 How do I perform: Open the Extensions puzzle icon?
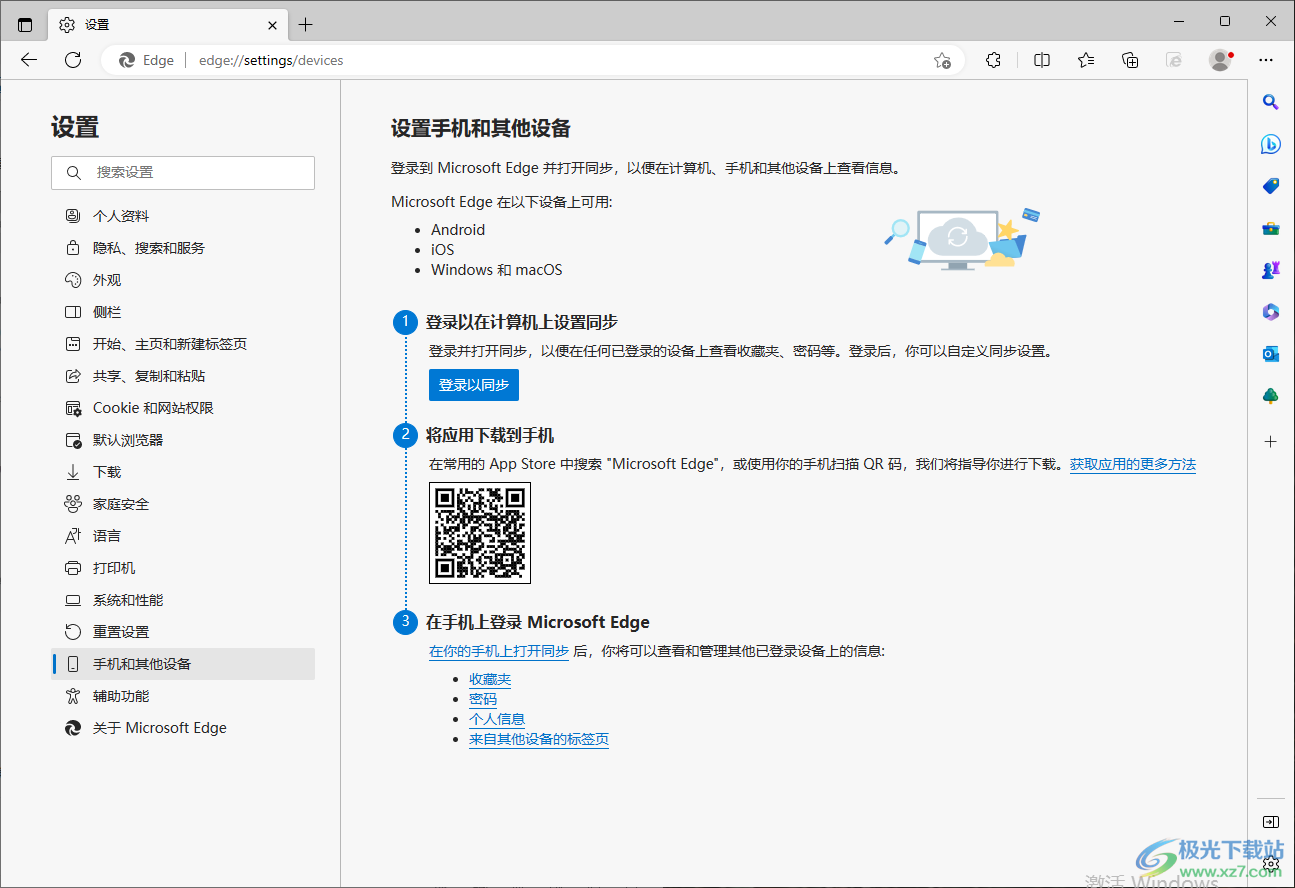click(x=993, y=60)
